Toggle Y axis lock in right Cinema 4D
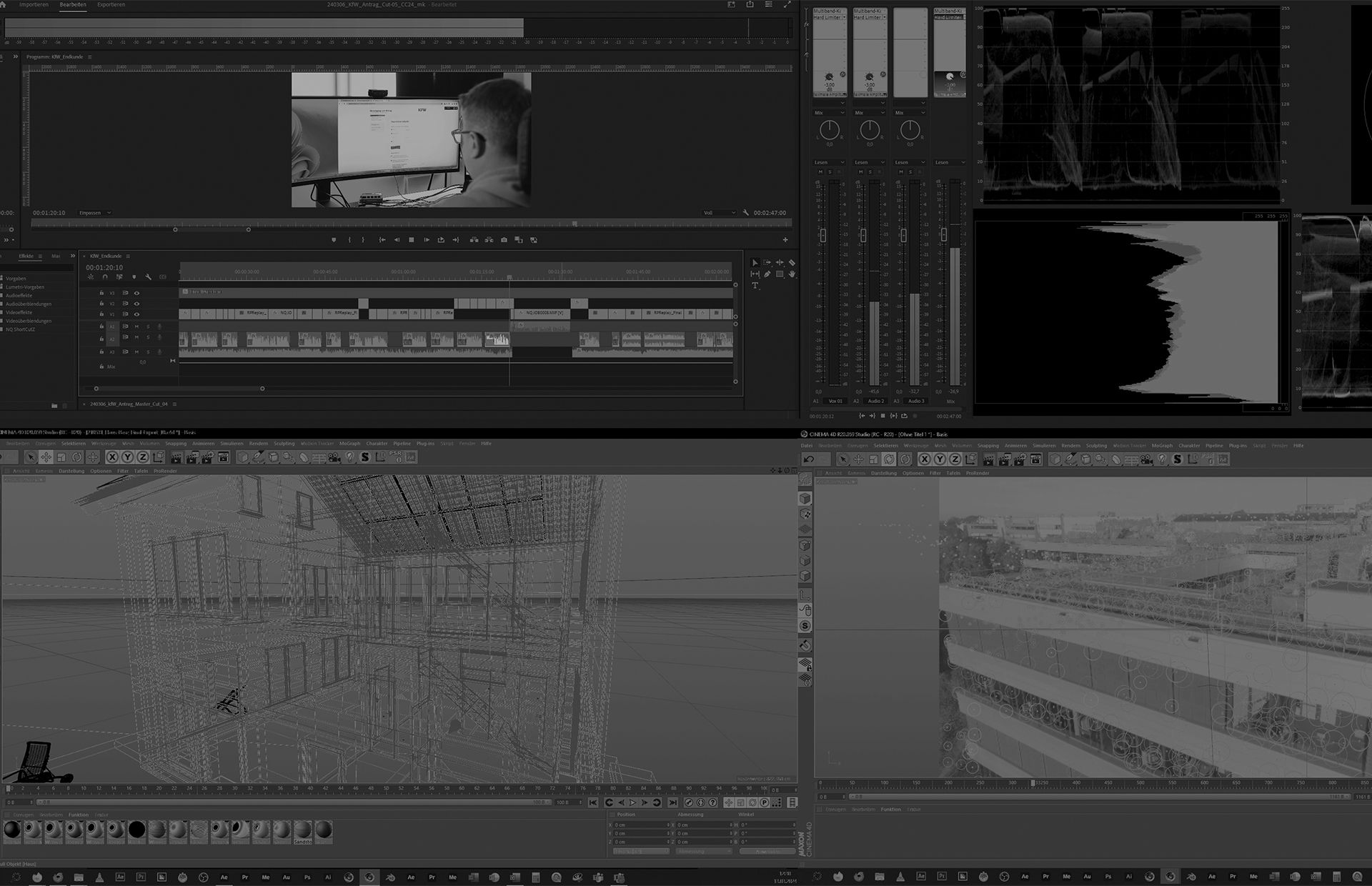Image resolution: width=1372 pixels, height=886 pixels. [940, 459]
